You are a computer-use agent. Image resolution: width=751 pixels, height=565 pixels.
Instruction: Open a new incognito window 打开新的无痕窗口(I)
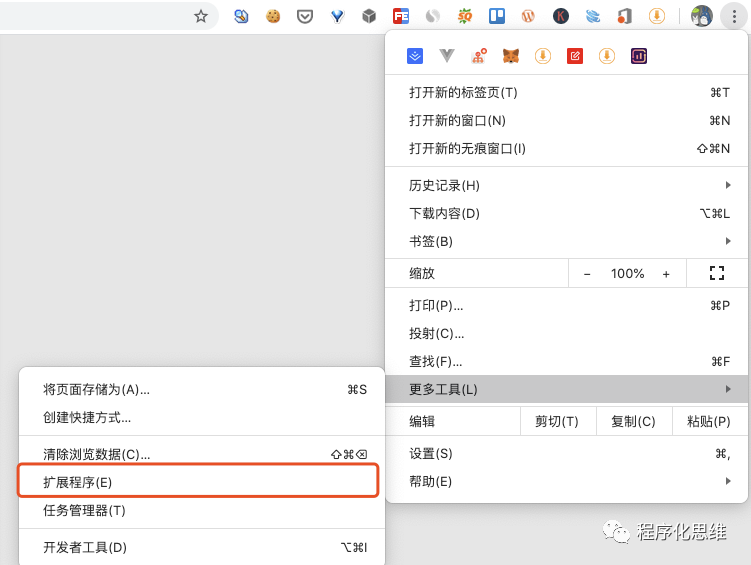point(567,149)
